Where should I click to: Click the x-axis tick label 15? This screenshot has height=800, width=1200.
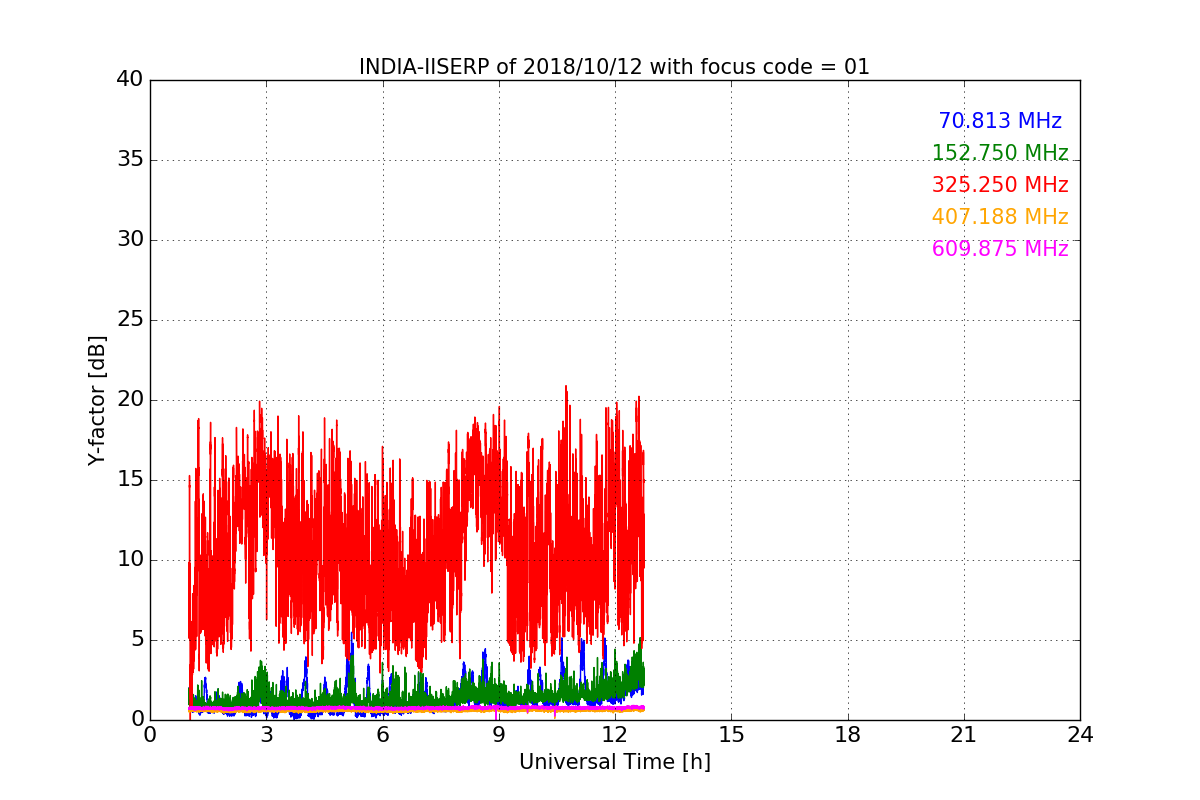pos(731,734)
